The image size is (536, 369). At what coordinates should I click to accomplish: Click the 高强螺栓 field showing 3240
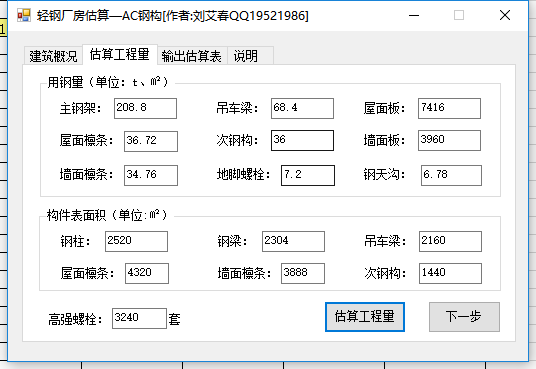click(x=139, y=318)
